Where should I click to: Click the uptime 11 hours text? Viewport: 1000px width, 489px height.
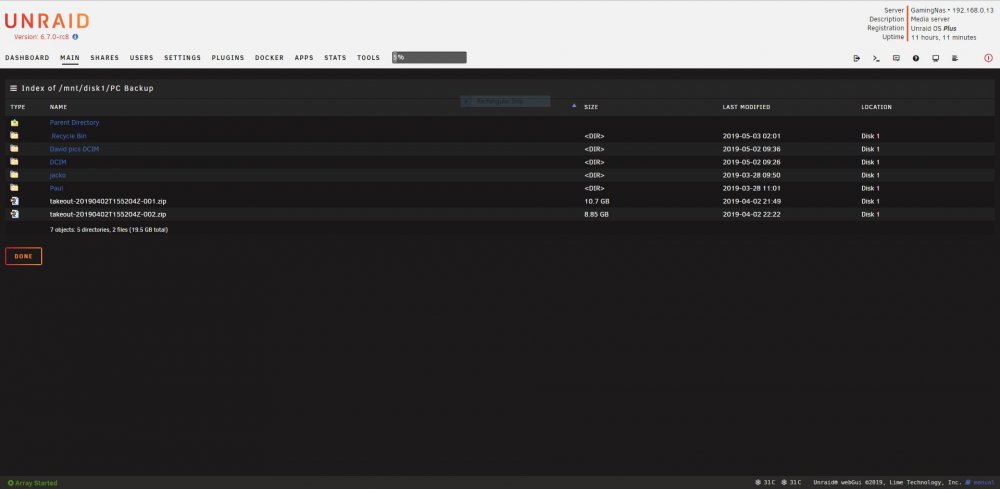943,38
